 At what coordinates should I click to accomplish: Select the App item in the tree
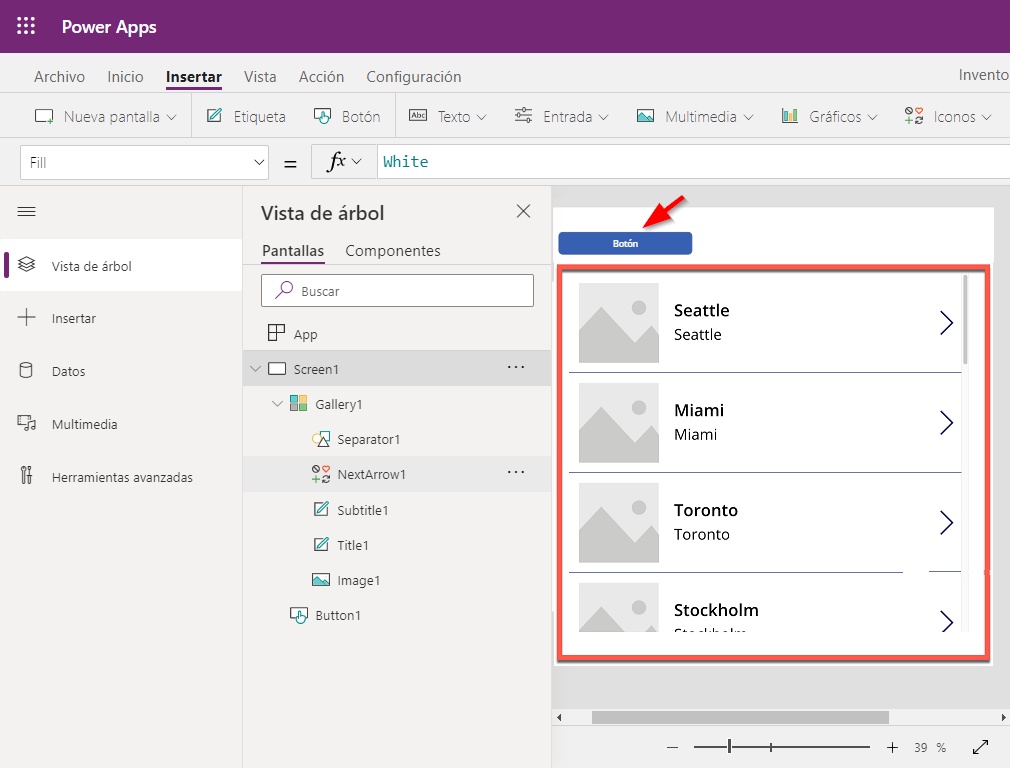coord(397,334)
